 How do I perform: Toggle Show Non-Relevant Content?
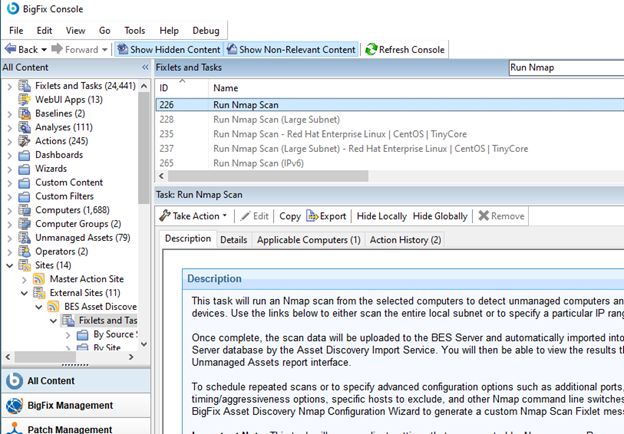(x=290, y=49)
